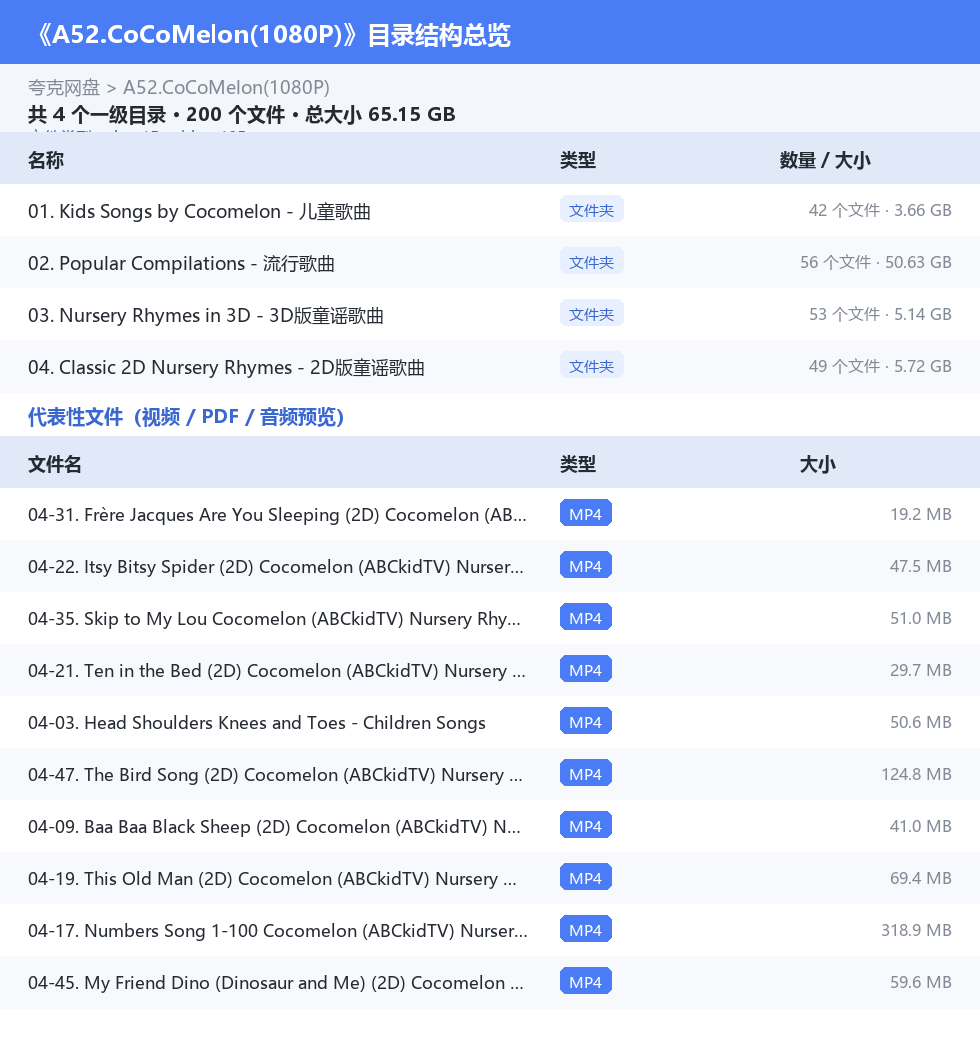Click the 代表性文件 section heading
This screenshot has height=1040, width=980.
click(x=186, y=417)
